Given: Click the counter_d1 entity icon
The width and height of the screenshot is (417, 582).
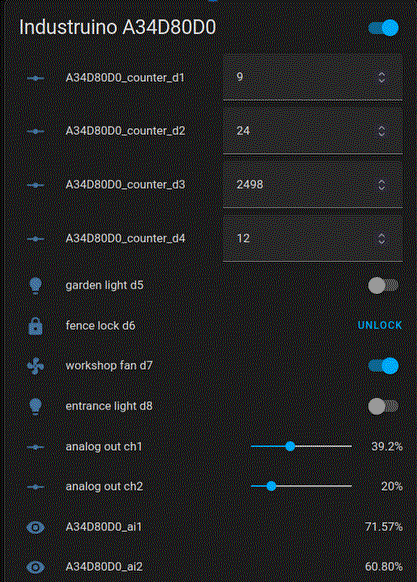Looking at the screenshot, I should click(35, 78).
